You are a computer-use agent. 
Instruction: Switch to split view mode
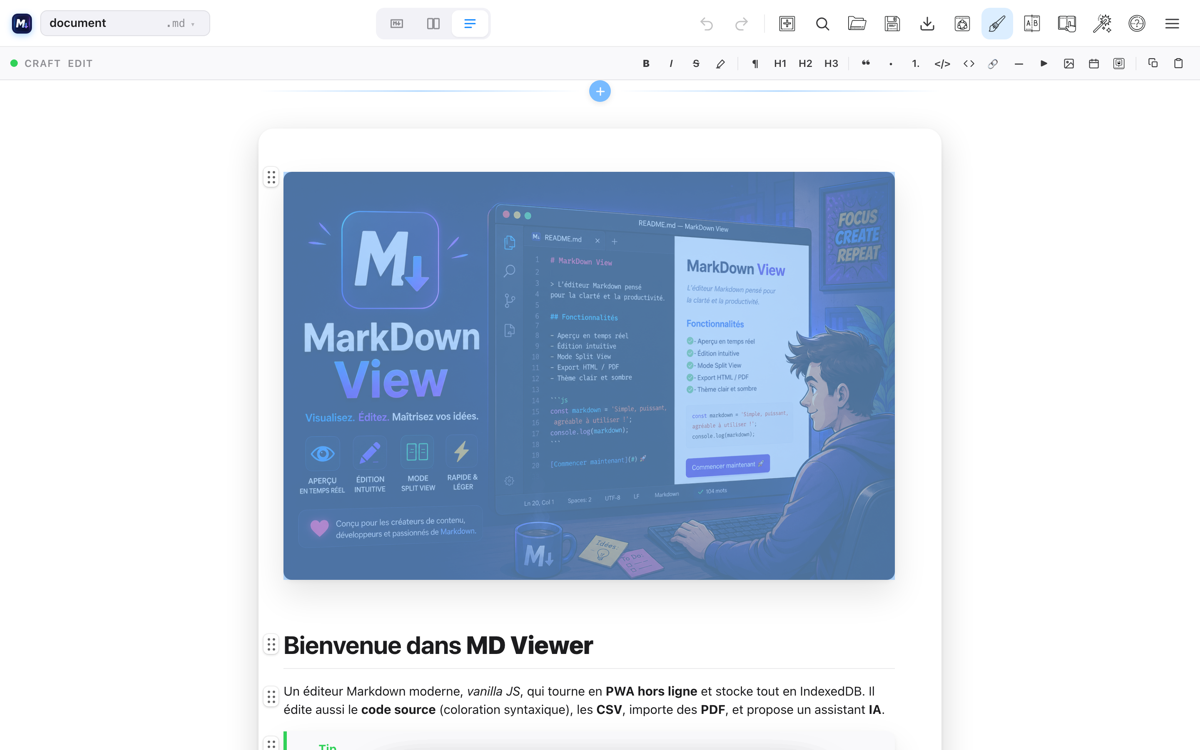click(433, 23)
